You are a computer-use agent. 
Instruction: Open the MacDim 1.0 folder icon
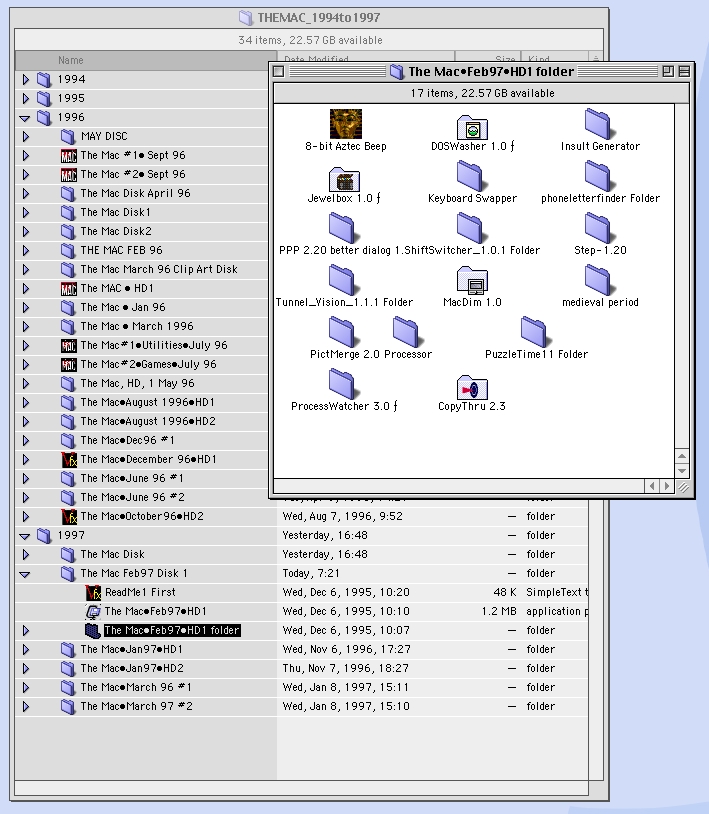pos(472,279)
